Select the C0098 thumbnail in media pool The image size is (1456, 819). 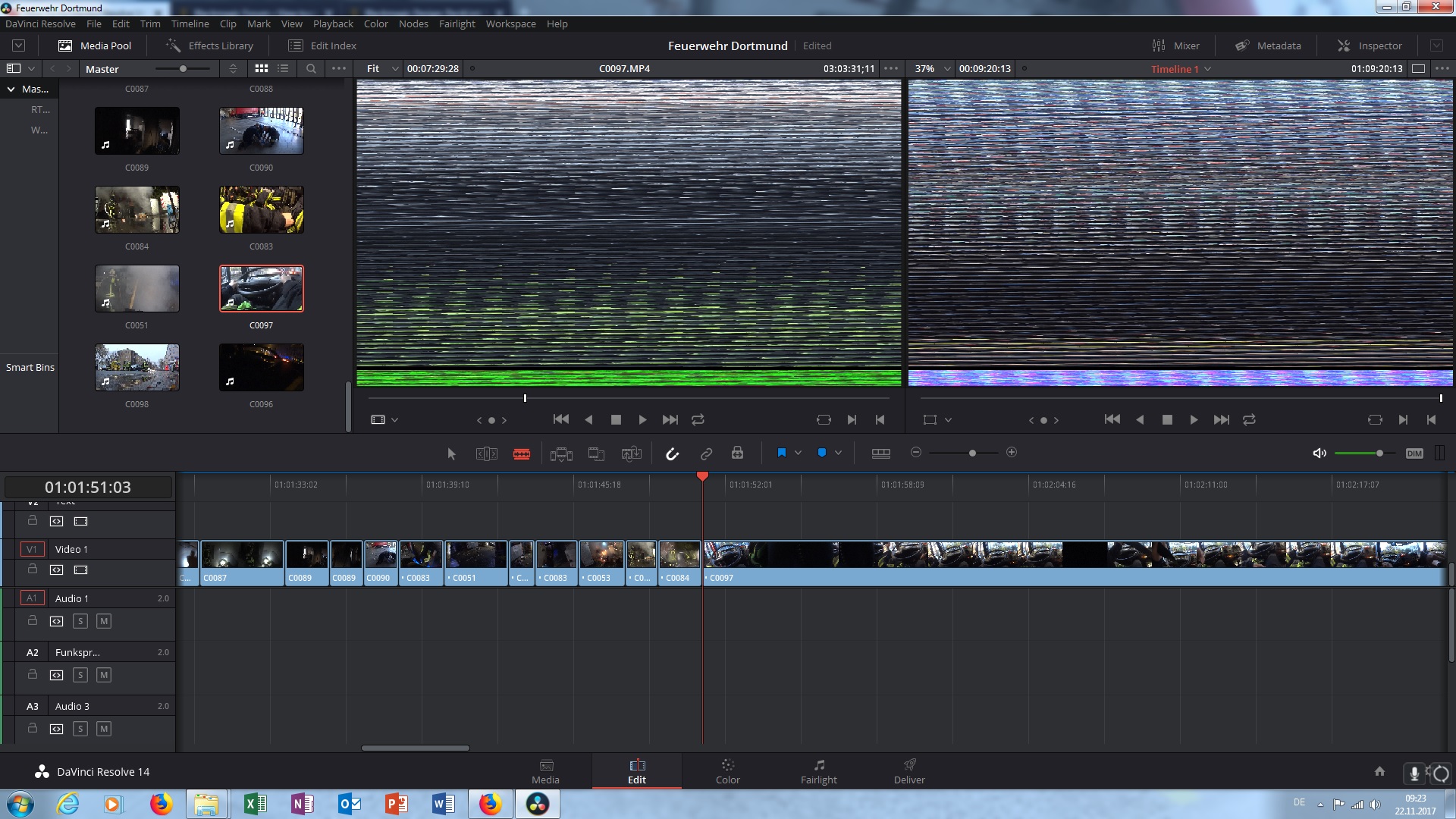137,367
